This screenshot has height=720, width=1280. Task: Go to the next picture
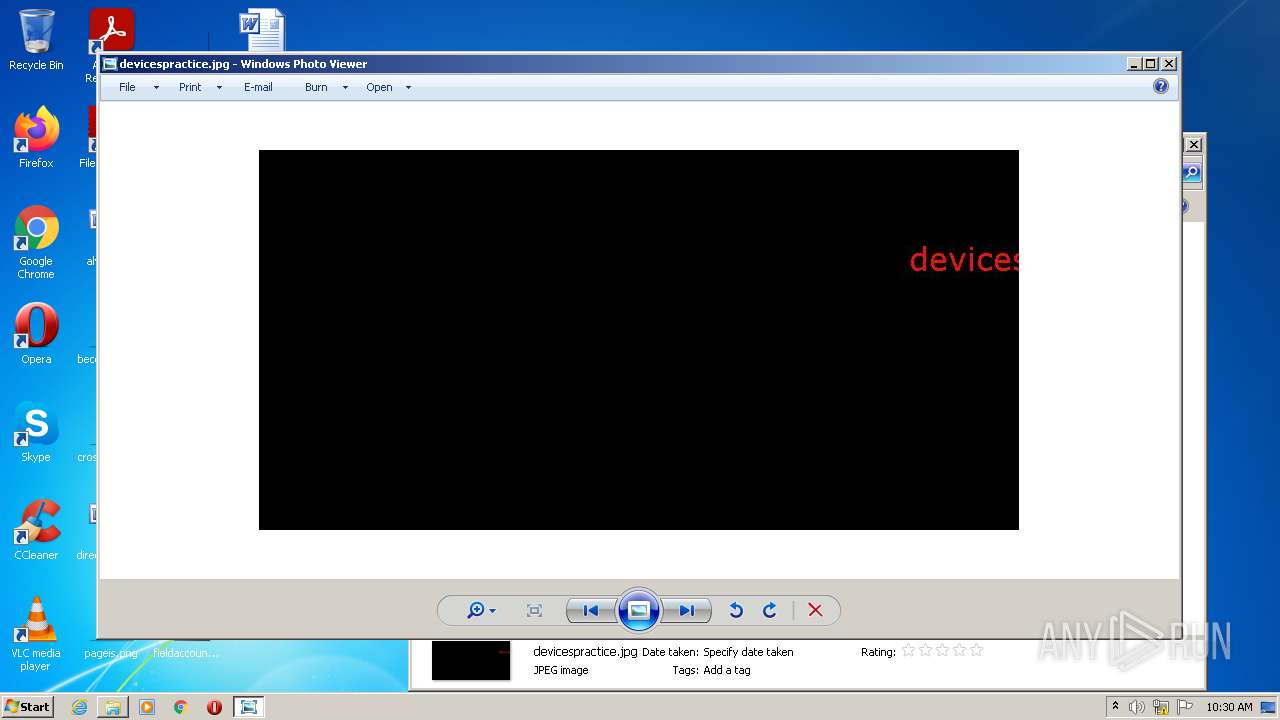[686, 610]
